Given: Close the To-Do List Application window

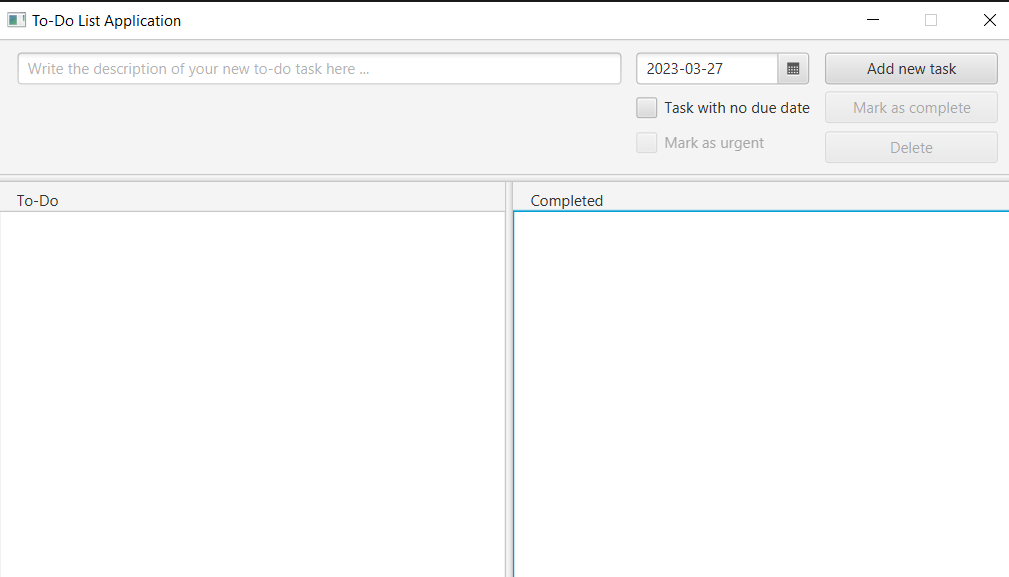Looking at the screenshot, I should 989,20.
